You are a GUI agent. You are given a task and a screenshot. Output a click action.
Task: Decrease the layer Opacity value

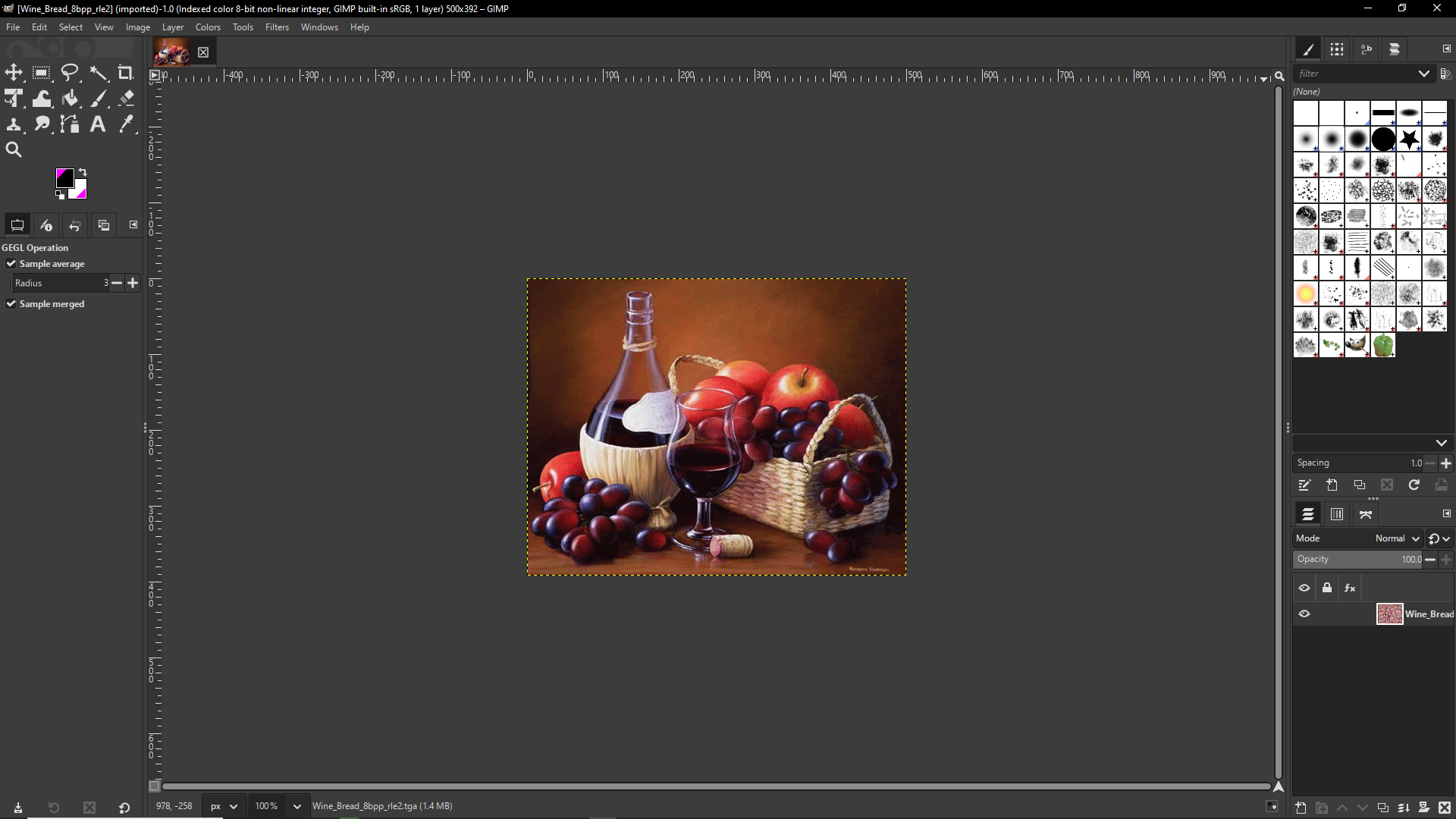pyautogui.click(x=1430, y=560)
